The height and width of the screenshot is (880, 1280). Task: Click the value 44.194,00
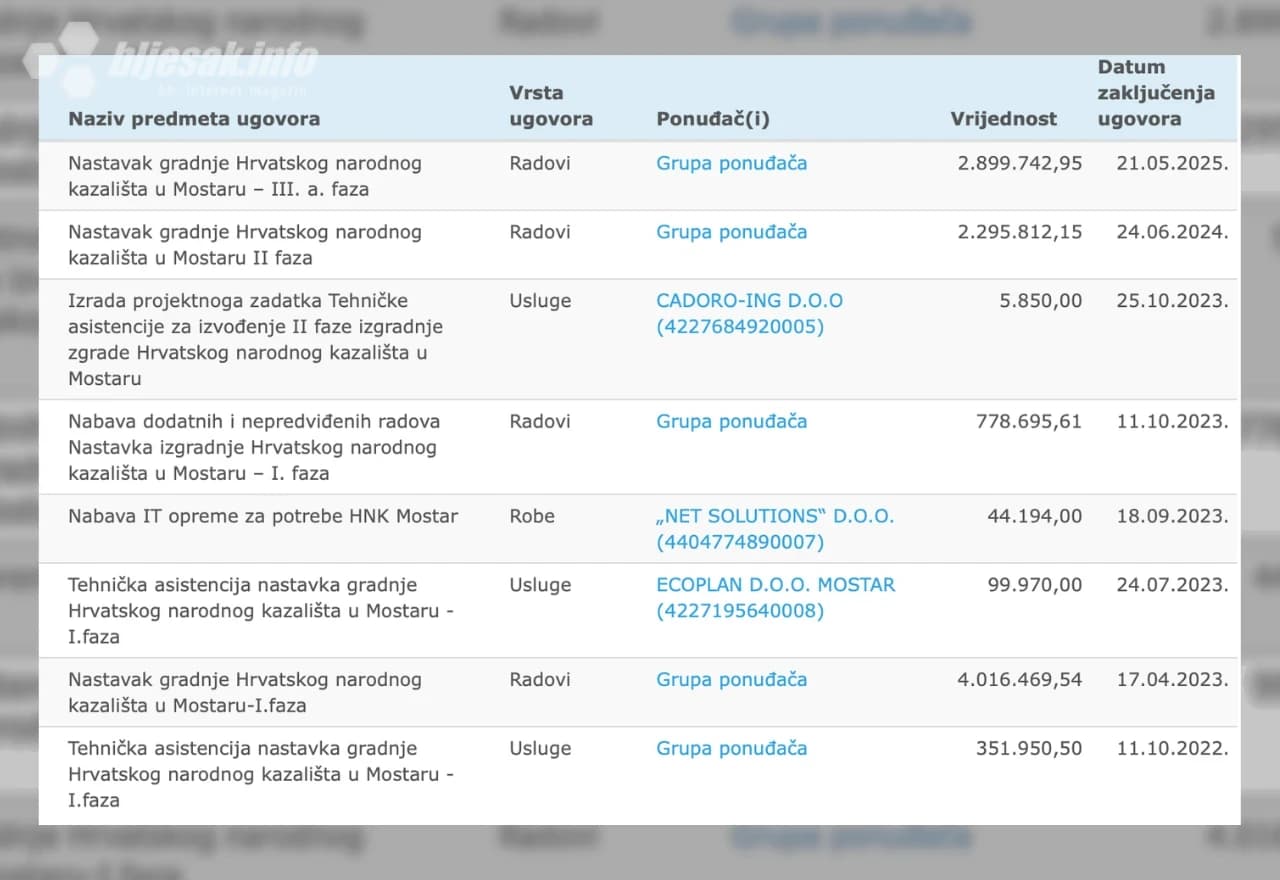click(x=1040, y=517)
